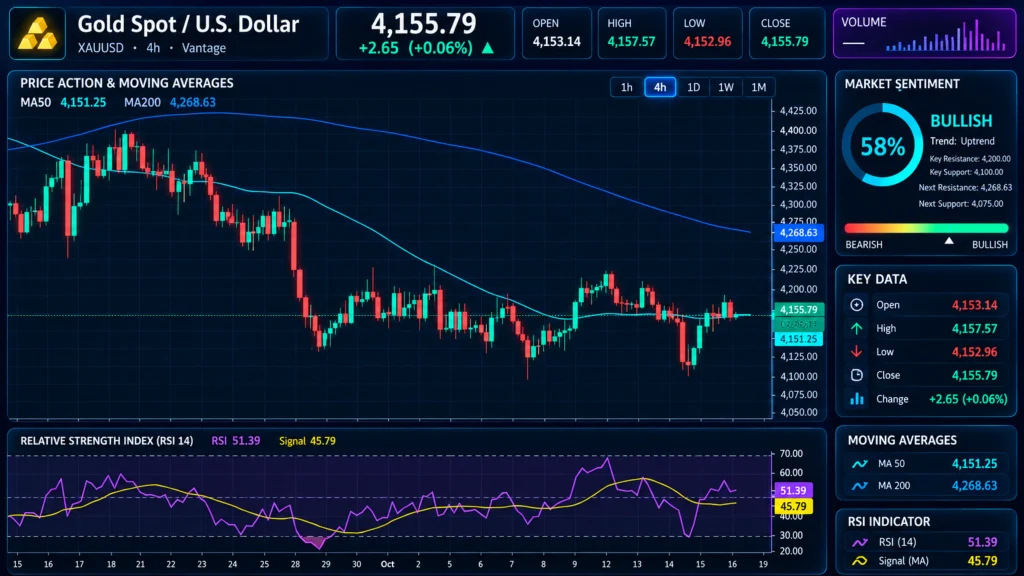The image size is (1024, 576).
Task: Click Key Resistance: 4,200.00 text
Action: pos(970,159)
